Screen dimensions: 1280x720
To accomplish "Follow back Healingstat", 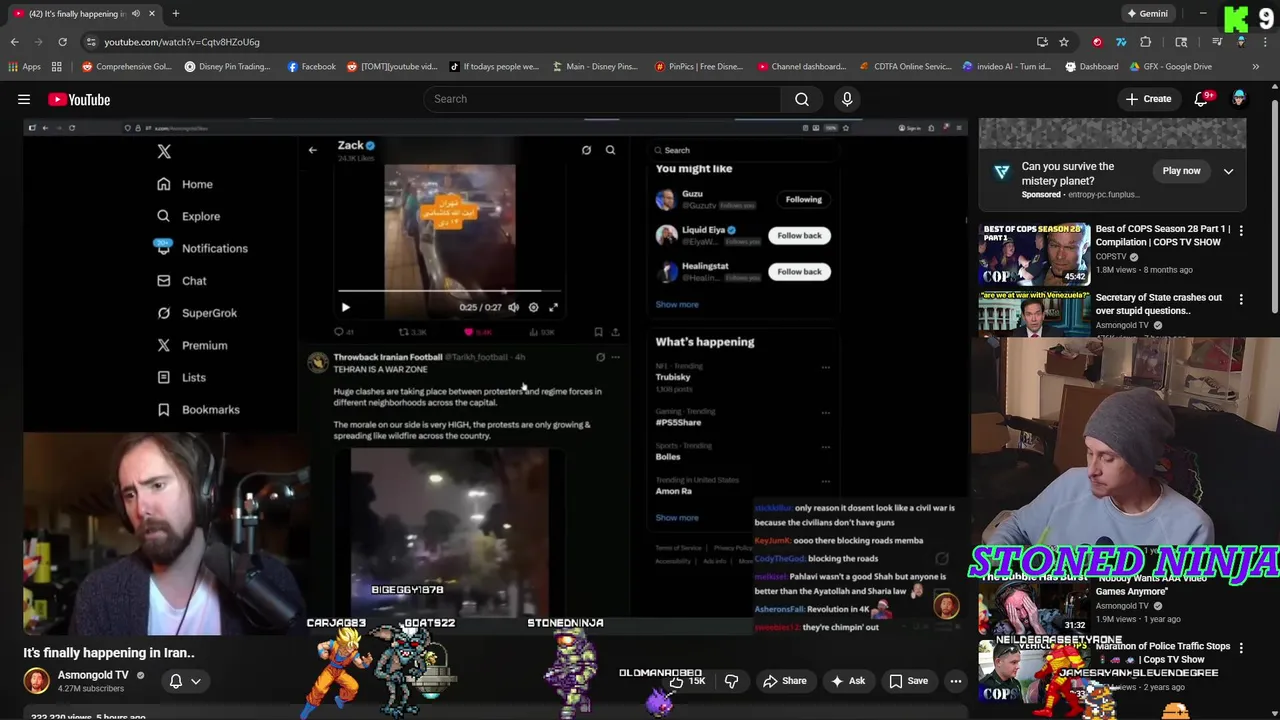I will click(799, 271).
